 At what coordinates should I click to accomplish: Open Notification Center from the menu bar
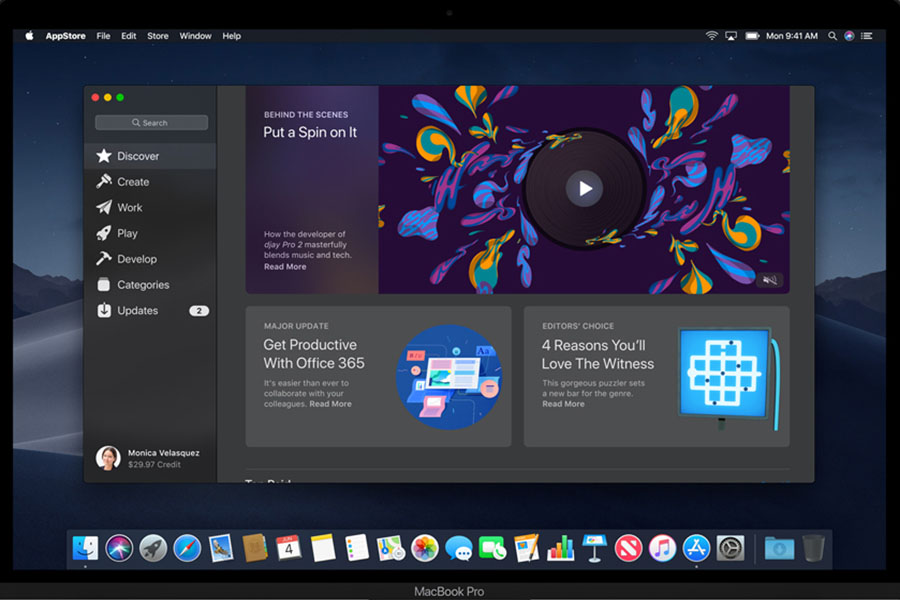pos(867,36)
